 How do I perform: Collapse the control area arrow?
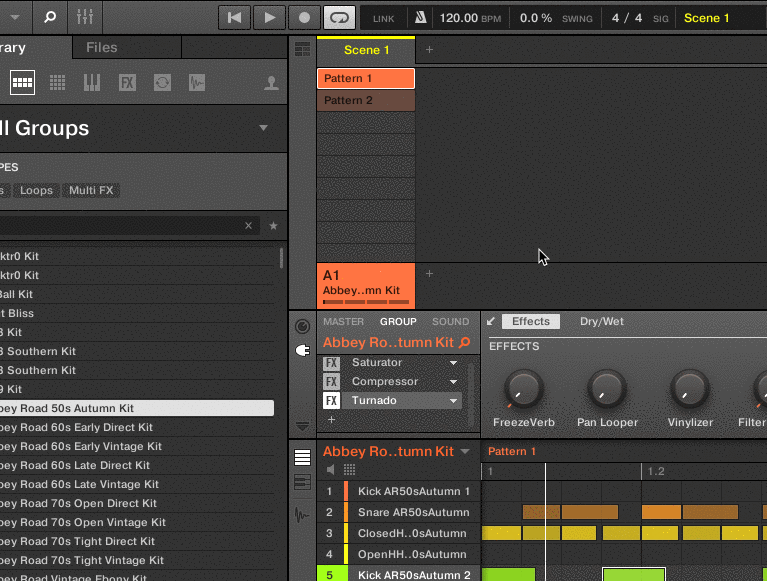click(x=302, y=426)
